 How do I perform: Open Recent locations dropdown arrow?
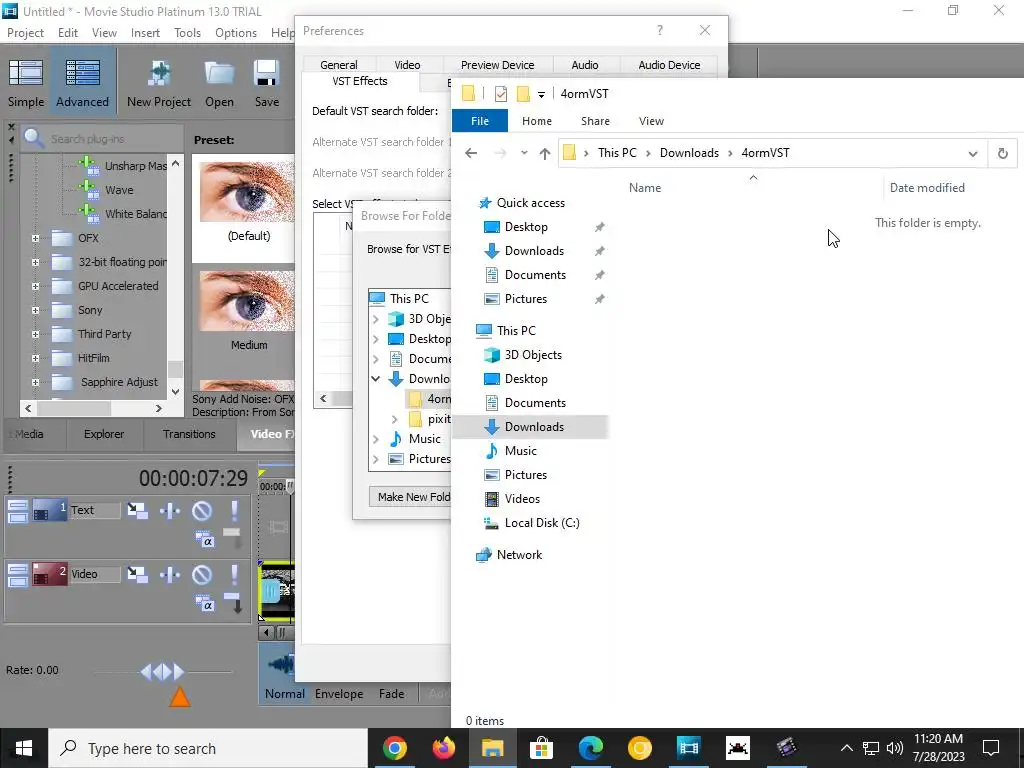tap(524, 153)
